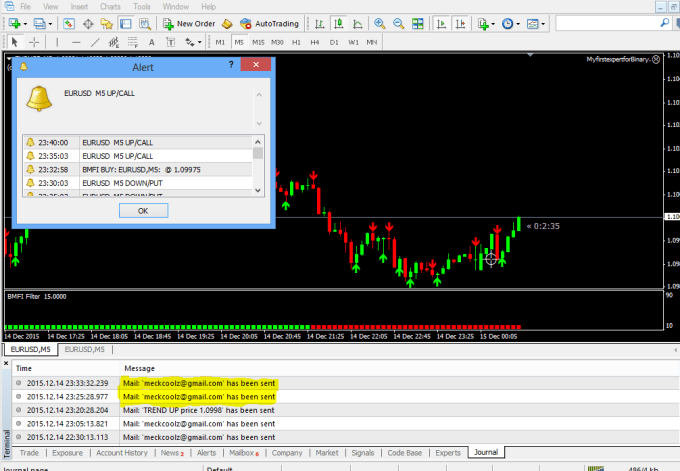Switch chart to bar chart icon
The width and height of the screenshot is (680, 471).
[x=320, y=23]
